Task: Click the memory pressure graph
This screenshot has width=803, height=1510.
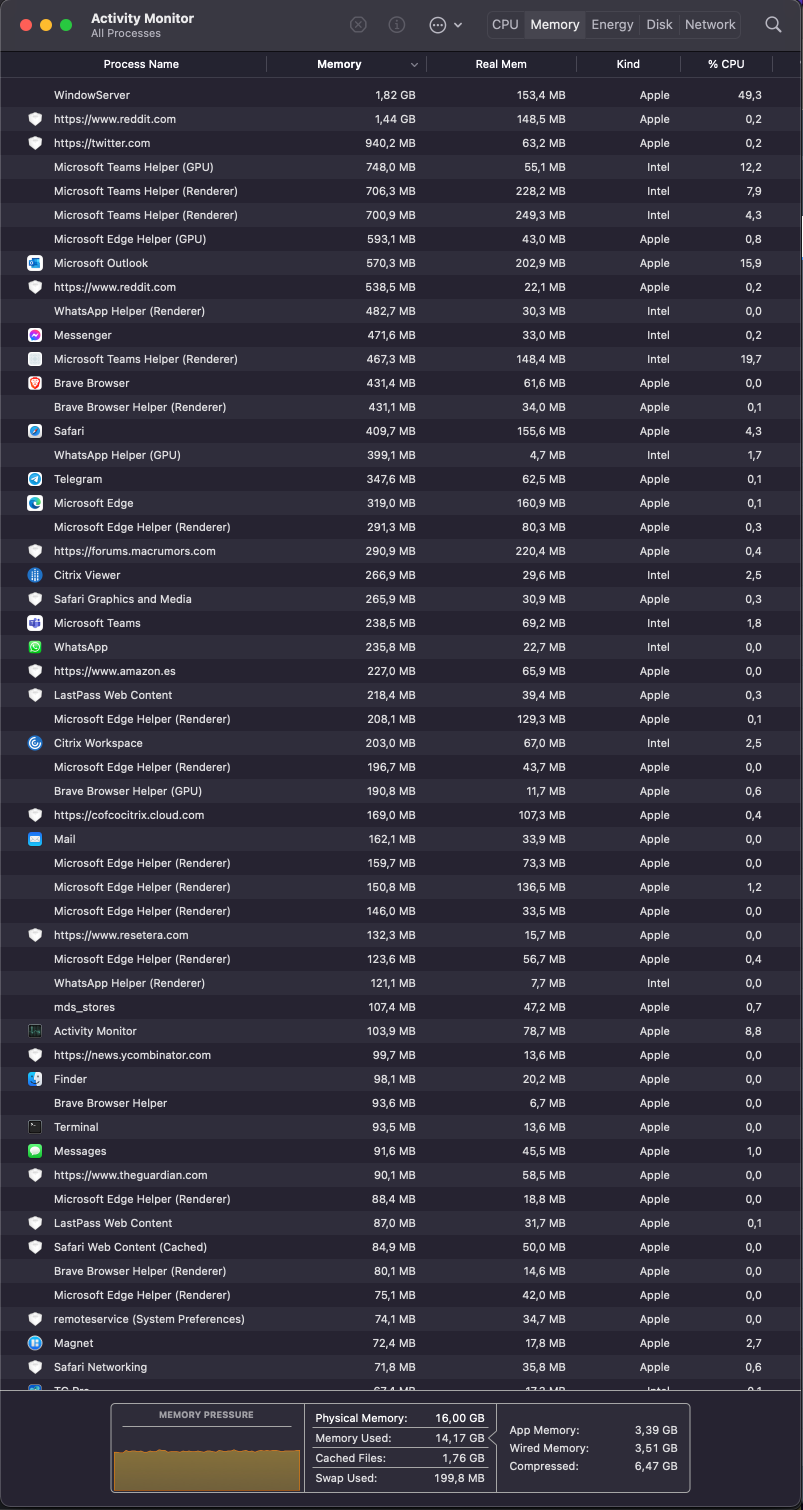Action: [x=207, y=1468]
